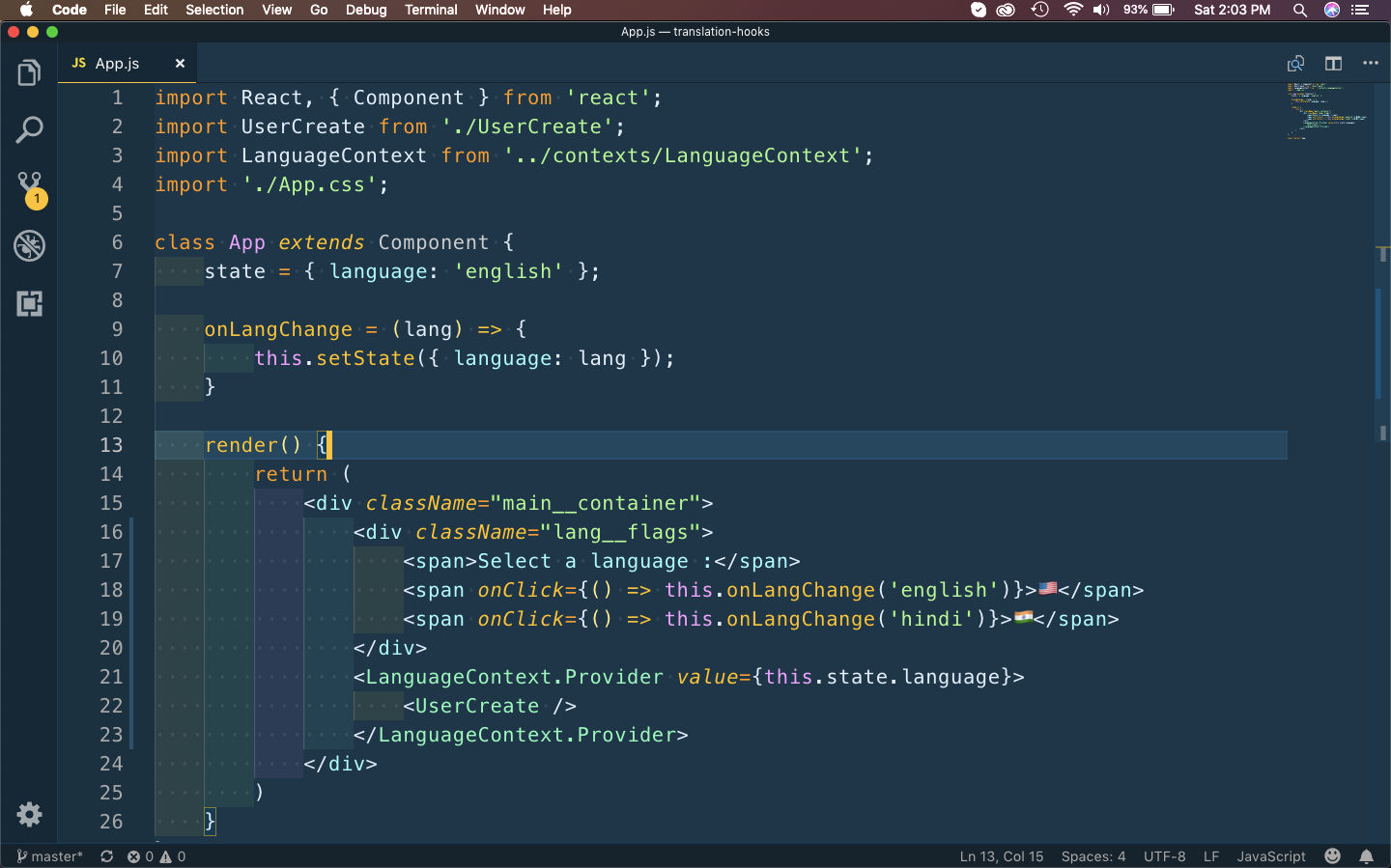Change end of line sequence LF

1211,856
